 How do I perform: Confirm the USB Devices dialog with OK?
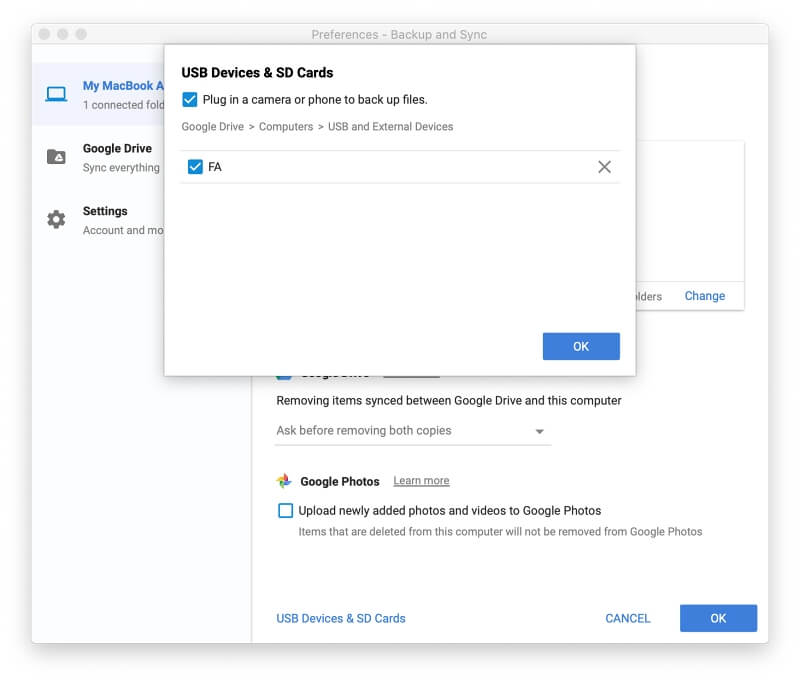tap(581, 346)
